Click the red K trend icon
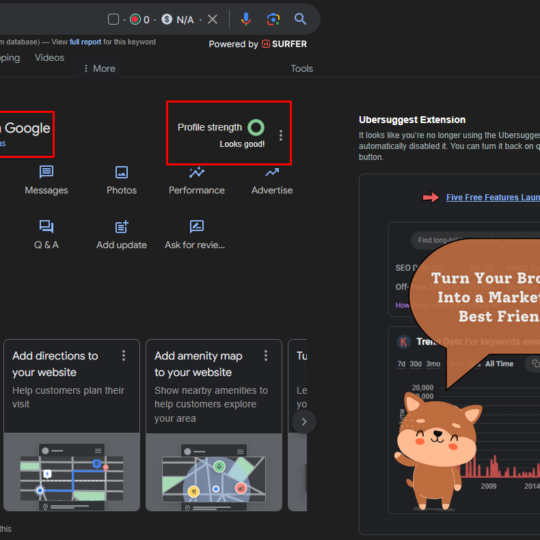 point(404,342)
